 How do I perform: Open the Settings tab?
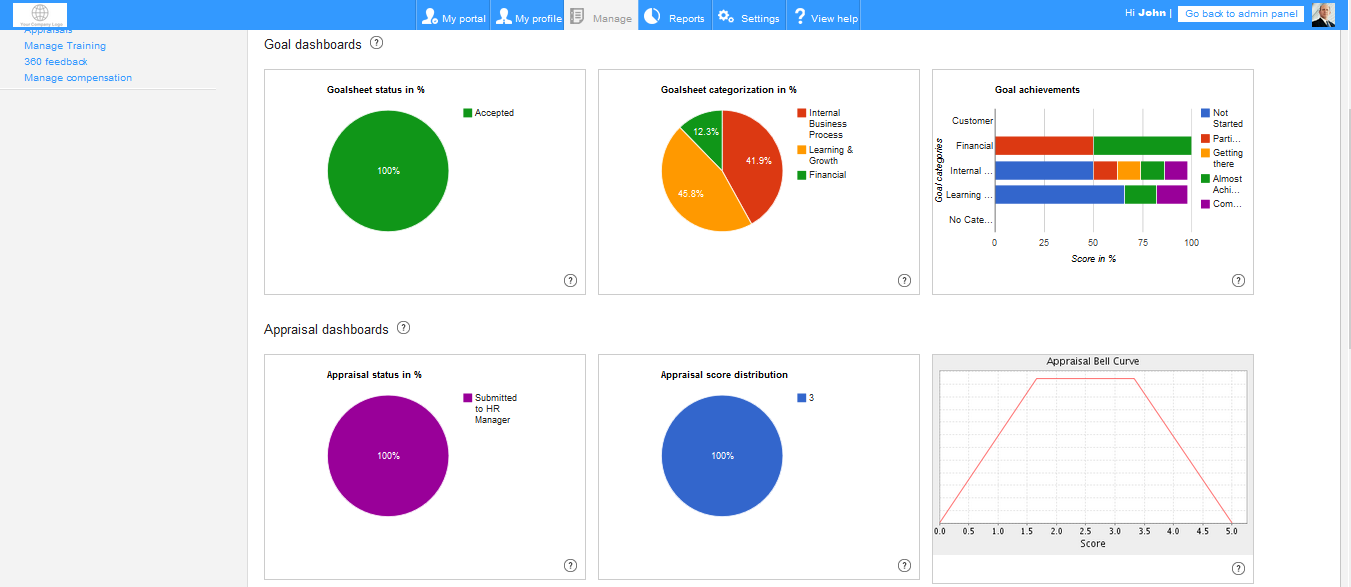749,16
